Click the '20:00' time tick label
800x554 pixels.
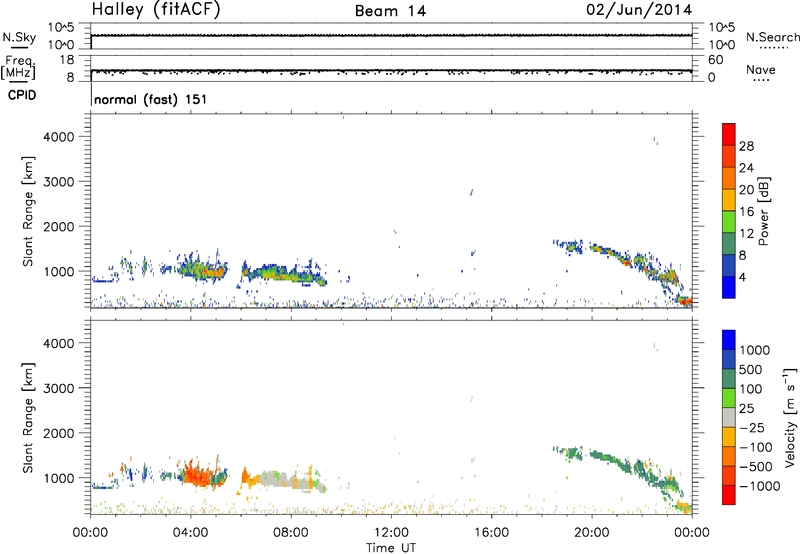click(x=591, y=533)
